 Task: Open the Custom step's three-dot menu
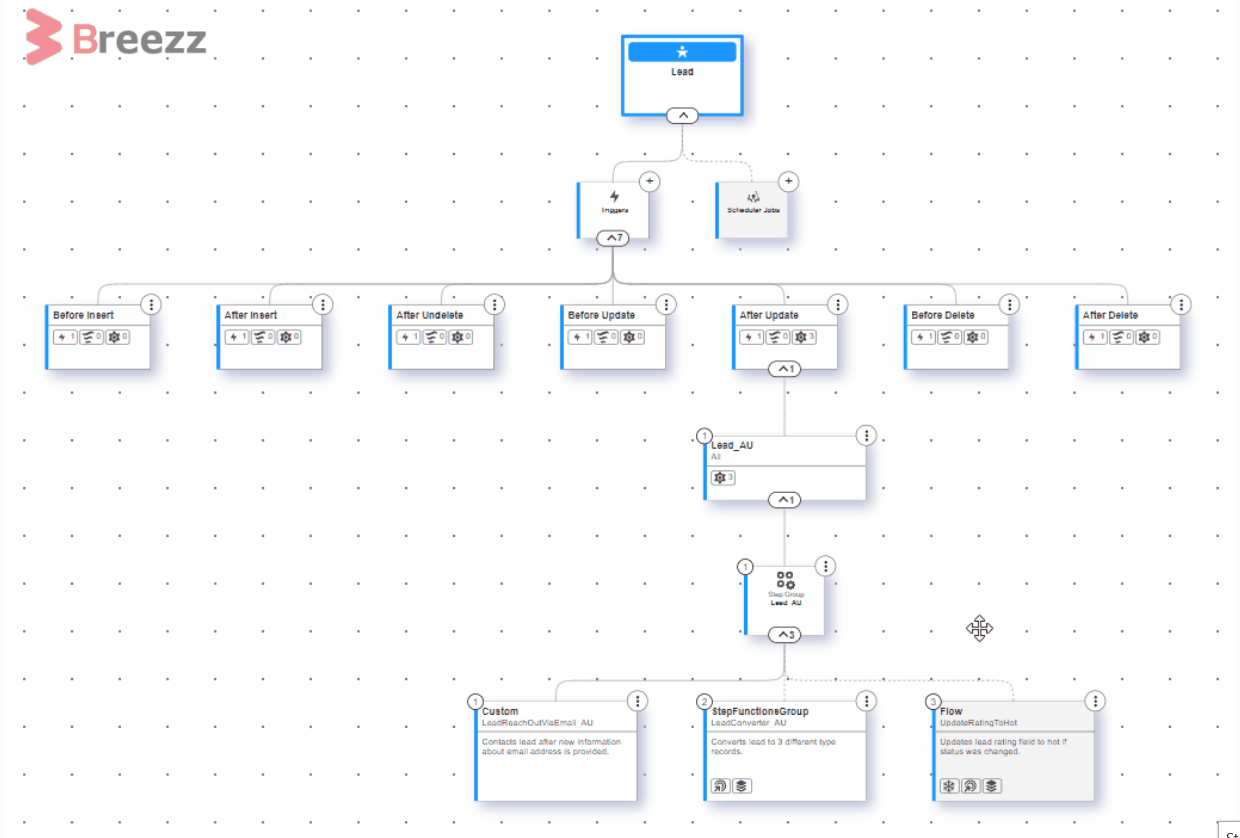tap(638, 701)
